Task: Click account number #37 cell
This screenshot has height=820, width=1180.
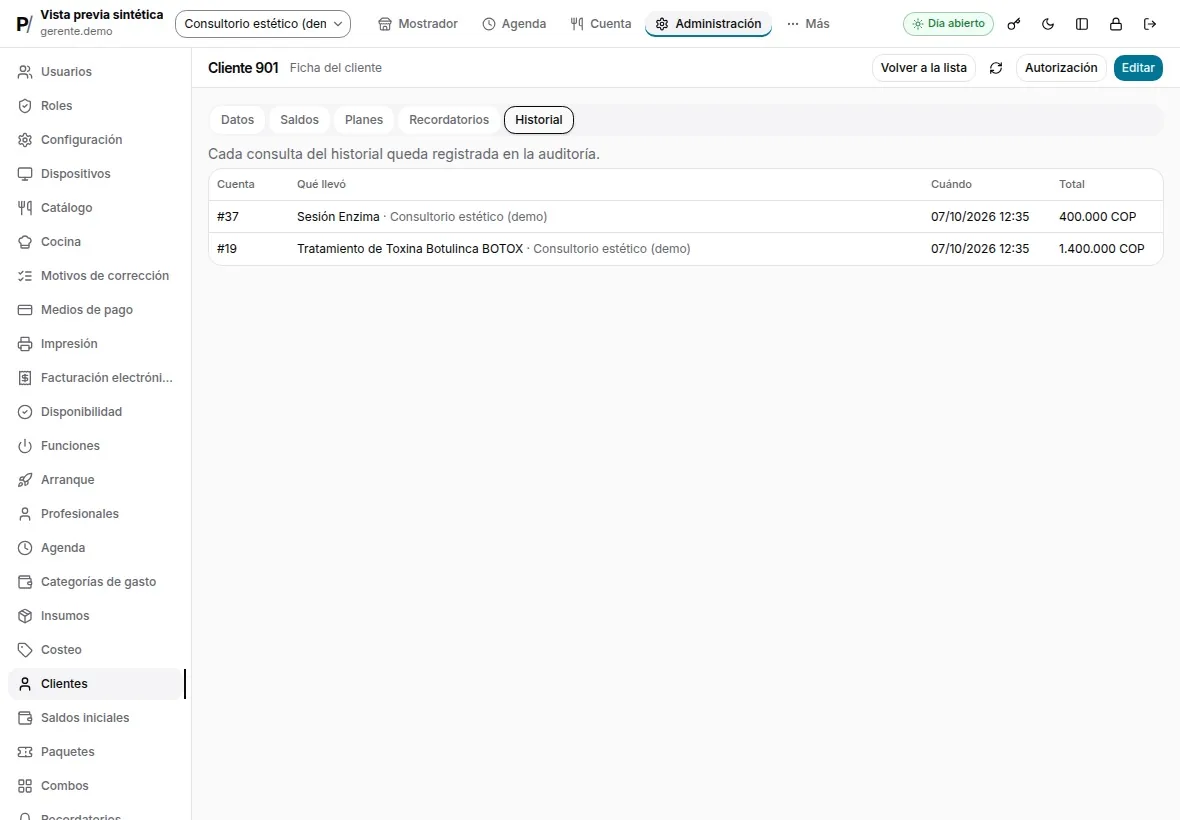Action: (228, 217)
